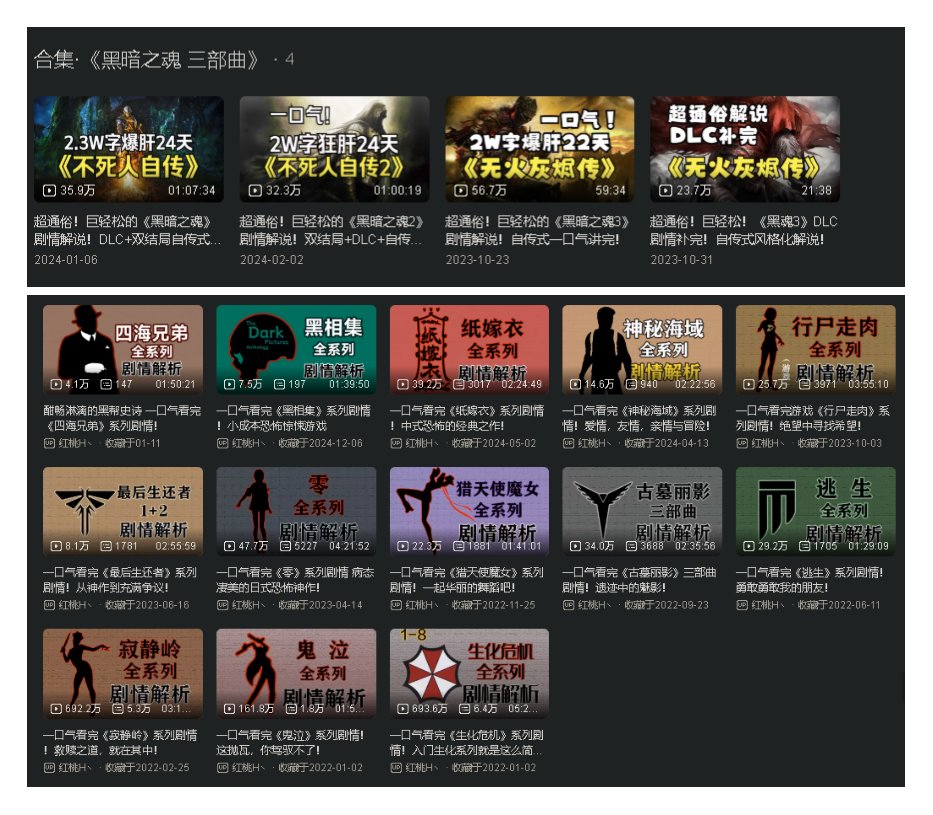Image resolution: width=933 pixels, height=815 pixels.
Task: Open title 超通俗！巨轻松！《黑魂3》DLC剧情补完
Action: point(744,231)
